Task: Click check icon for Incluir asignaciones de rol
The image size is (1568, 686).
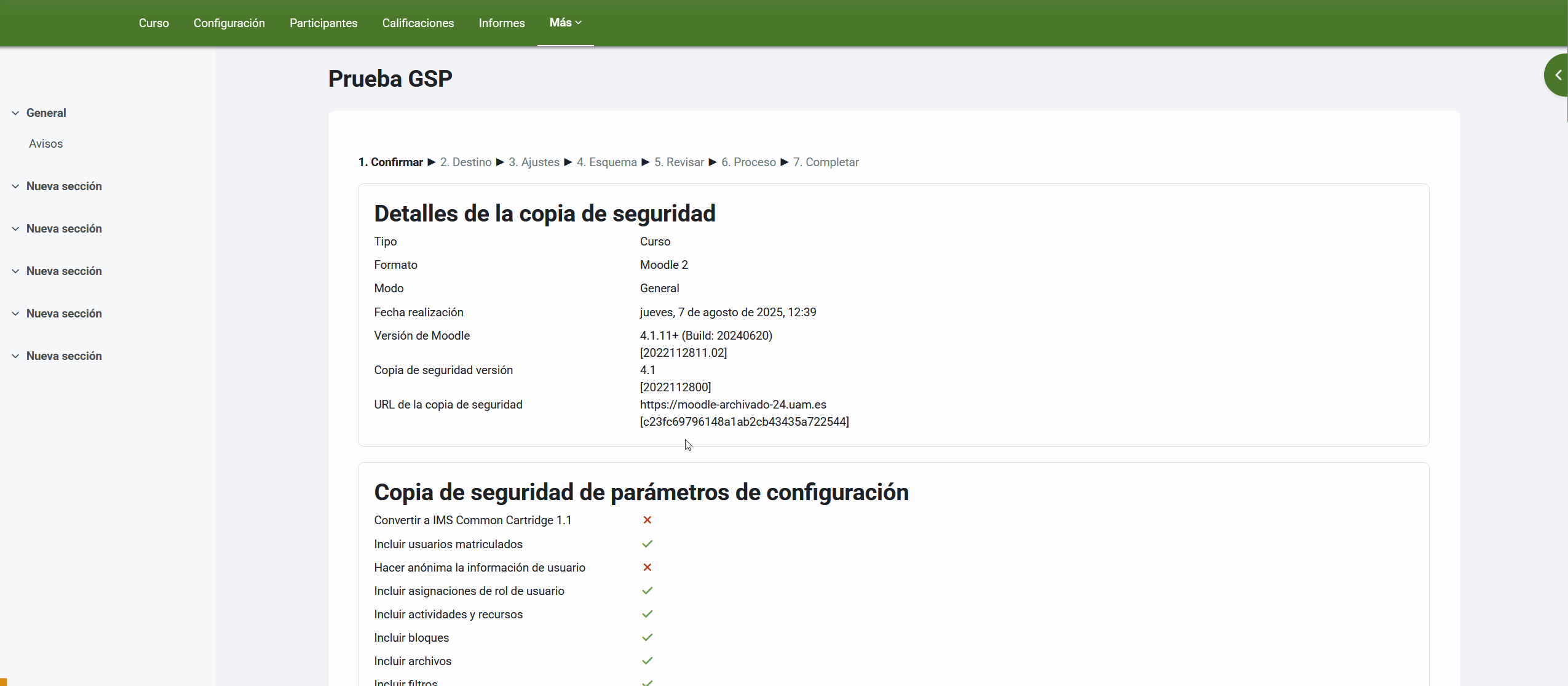Action: pos(647,591)
